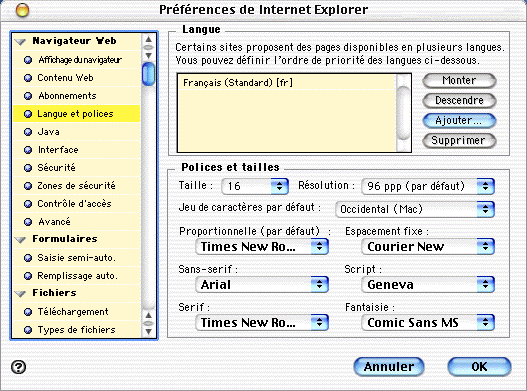Open the Proportionnelle font dropdown
Image resolution: width=527 pixels, height=391 pixels.
[262, 247]
